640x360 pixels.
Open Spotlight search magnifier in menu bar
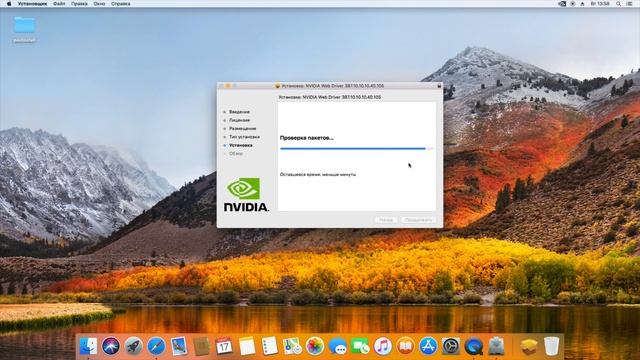619,4
